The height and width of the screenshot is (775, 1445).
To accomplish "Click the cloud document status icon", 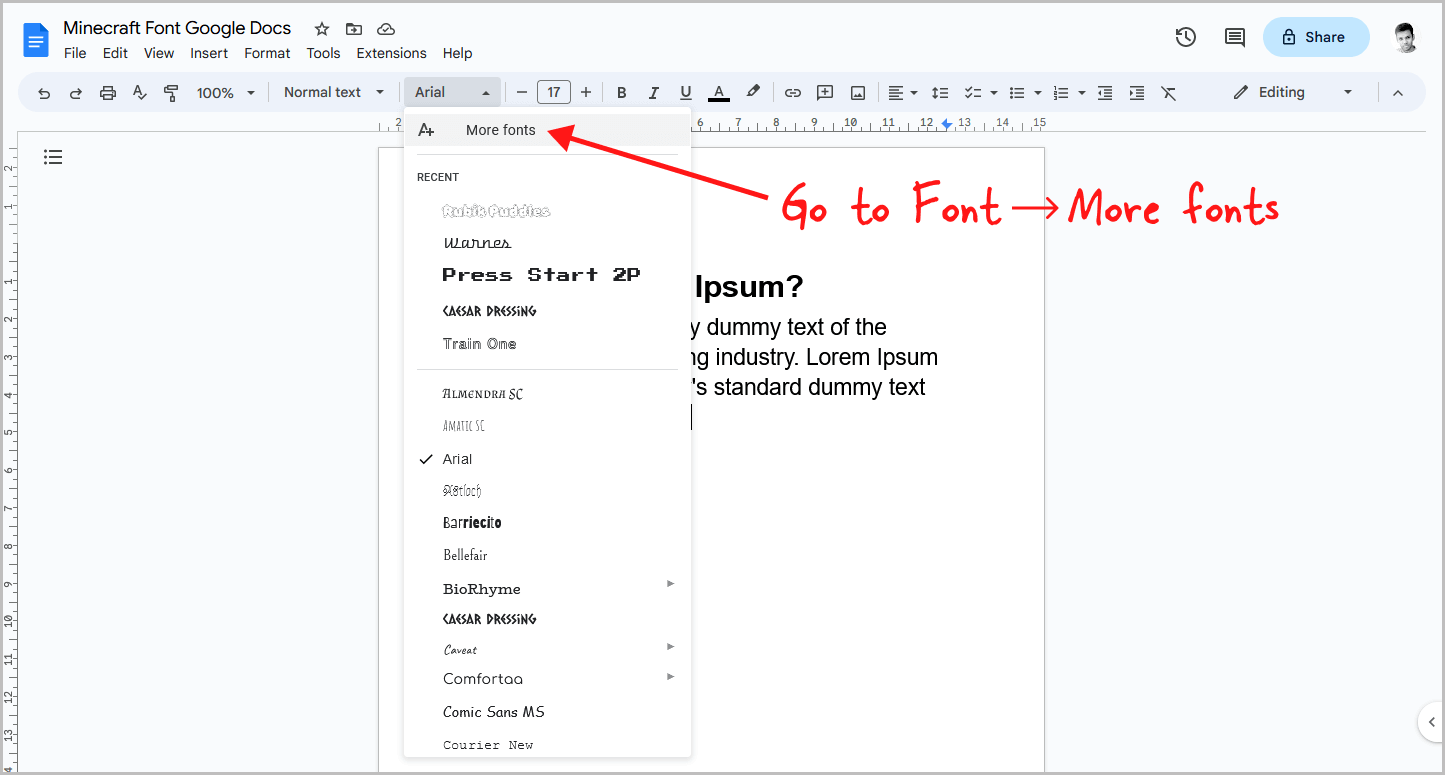I will (x=386, y=28).
